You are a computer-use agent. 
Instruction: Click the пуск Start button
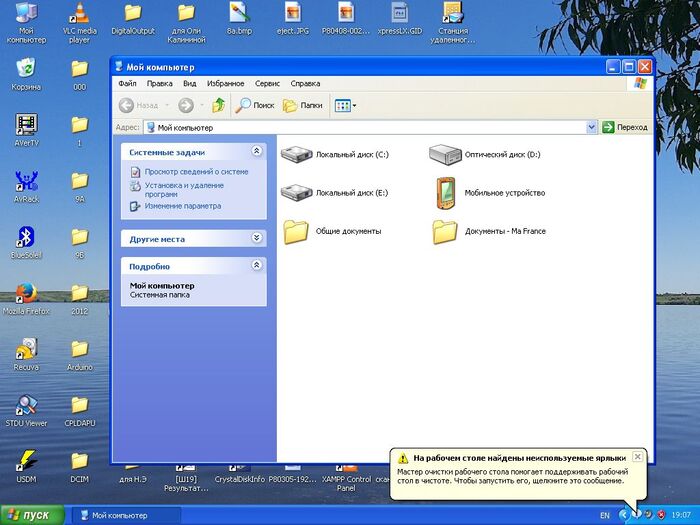29,515
